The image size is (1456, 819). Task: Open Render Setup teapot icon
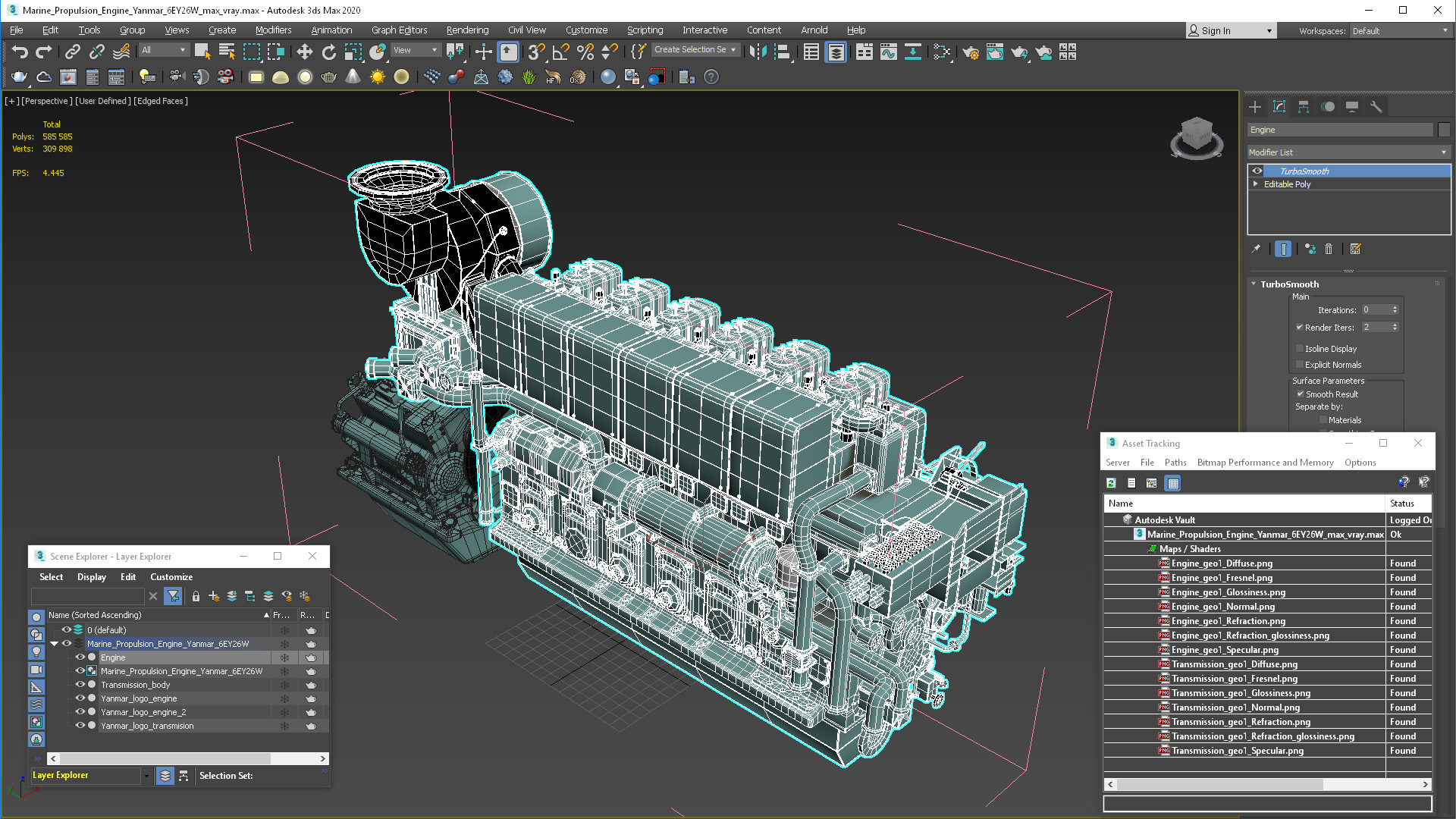[971, 52]
